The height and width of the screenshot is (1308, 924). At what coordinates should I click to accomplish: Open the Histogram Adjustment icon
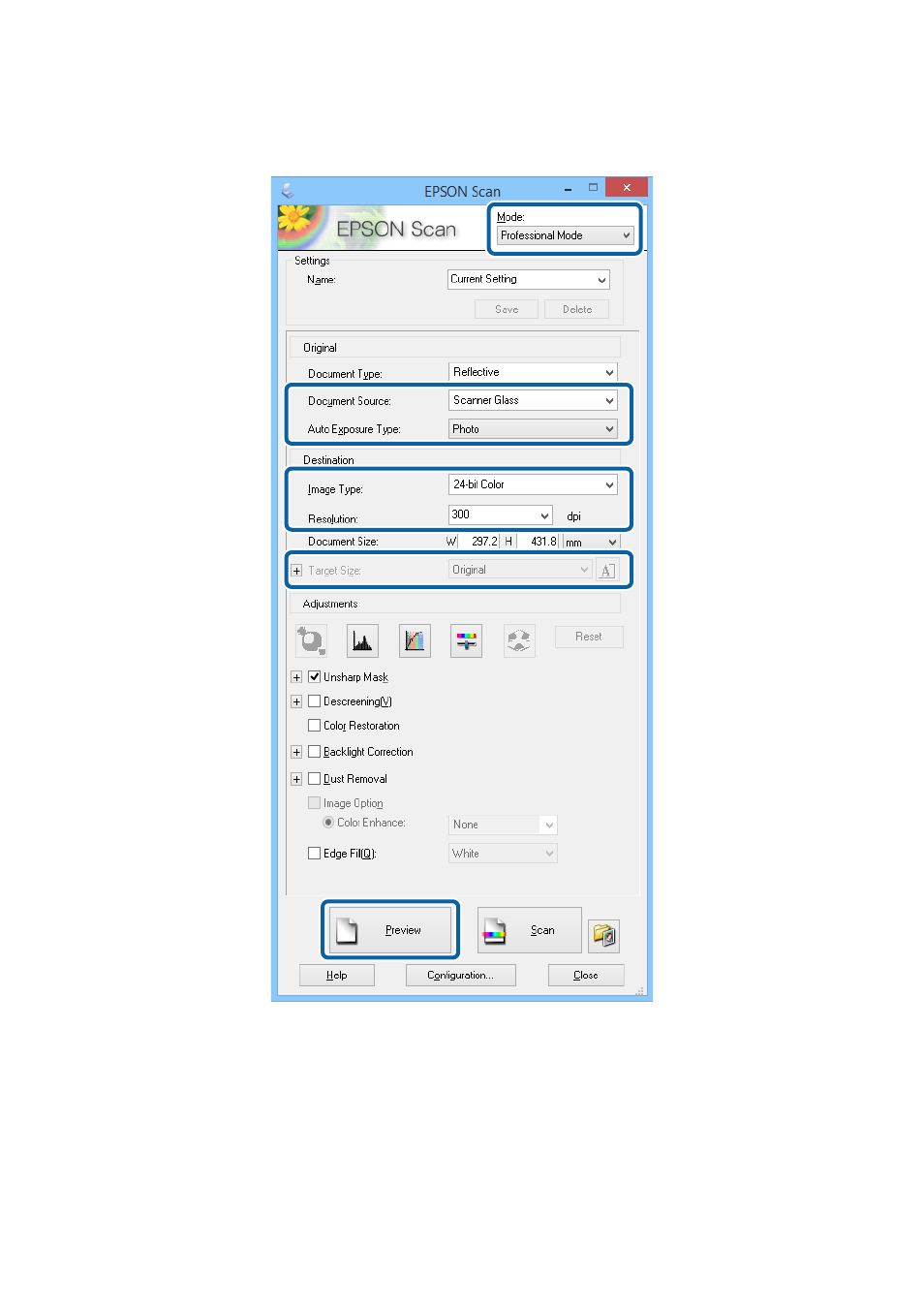pyautogui.click(x=362, y=640)
